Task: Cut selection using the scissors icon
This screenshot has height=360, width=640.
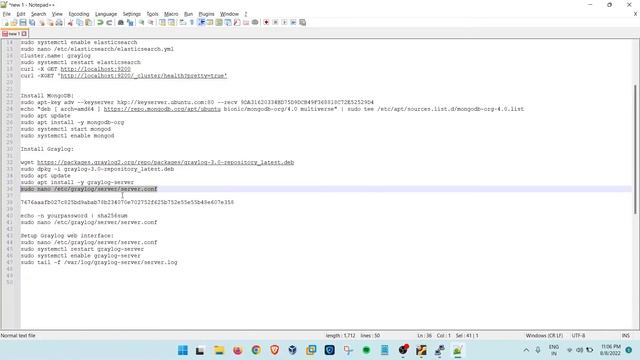Action: coord(70,22)
